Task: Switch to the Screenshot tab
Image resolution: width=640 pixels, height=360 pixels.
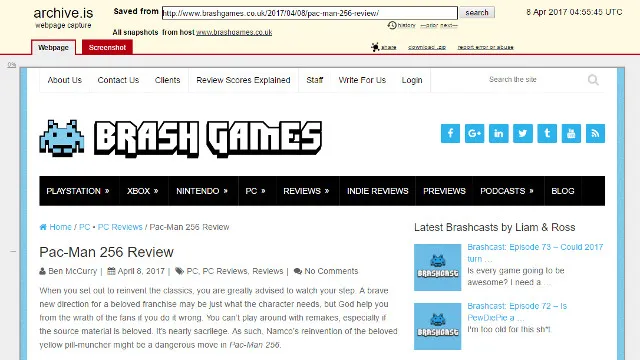Action: point(107,47)
